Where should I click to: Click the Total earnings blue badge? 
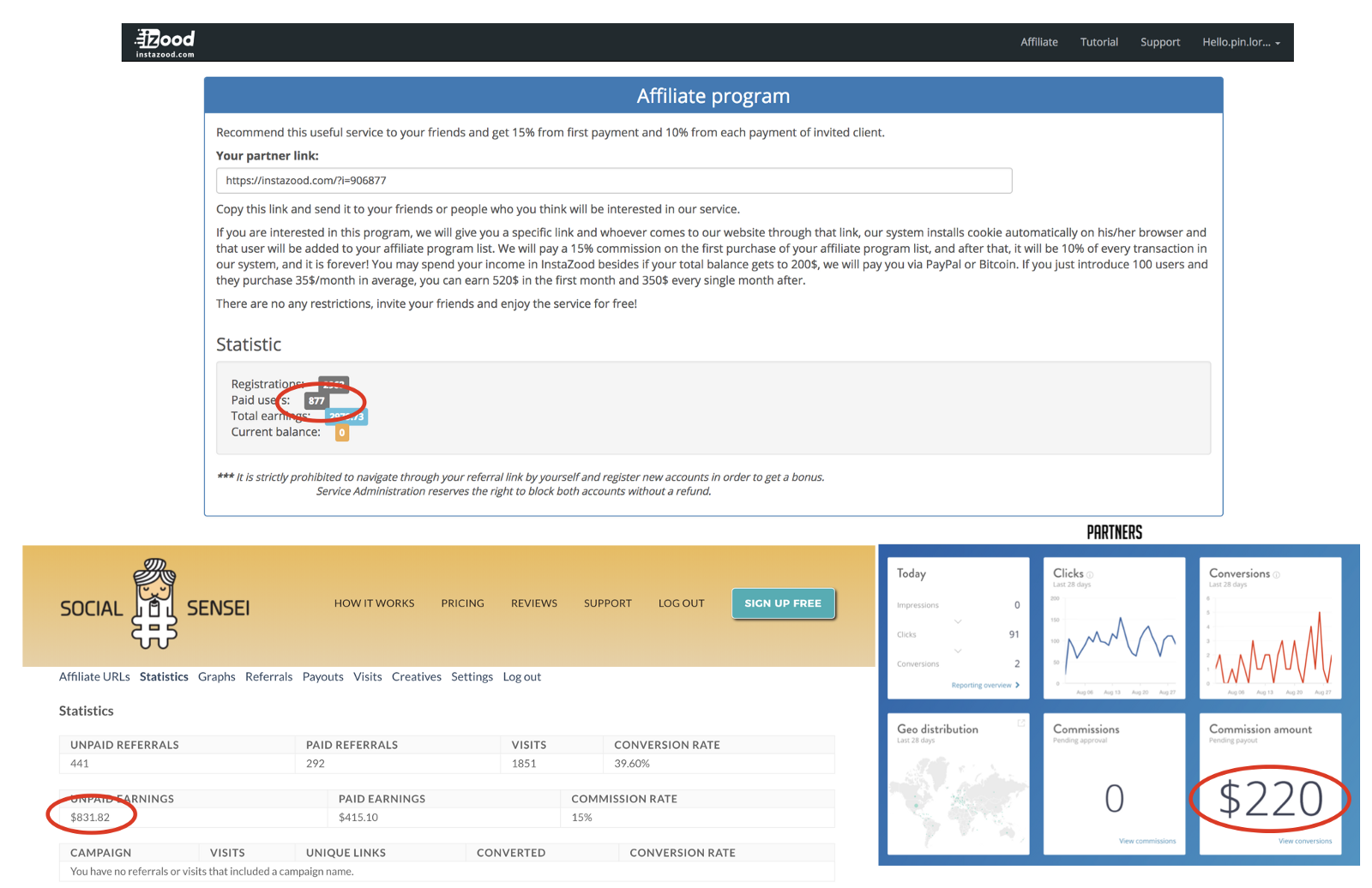pyautogui.click(x=347, y=417)
